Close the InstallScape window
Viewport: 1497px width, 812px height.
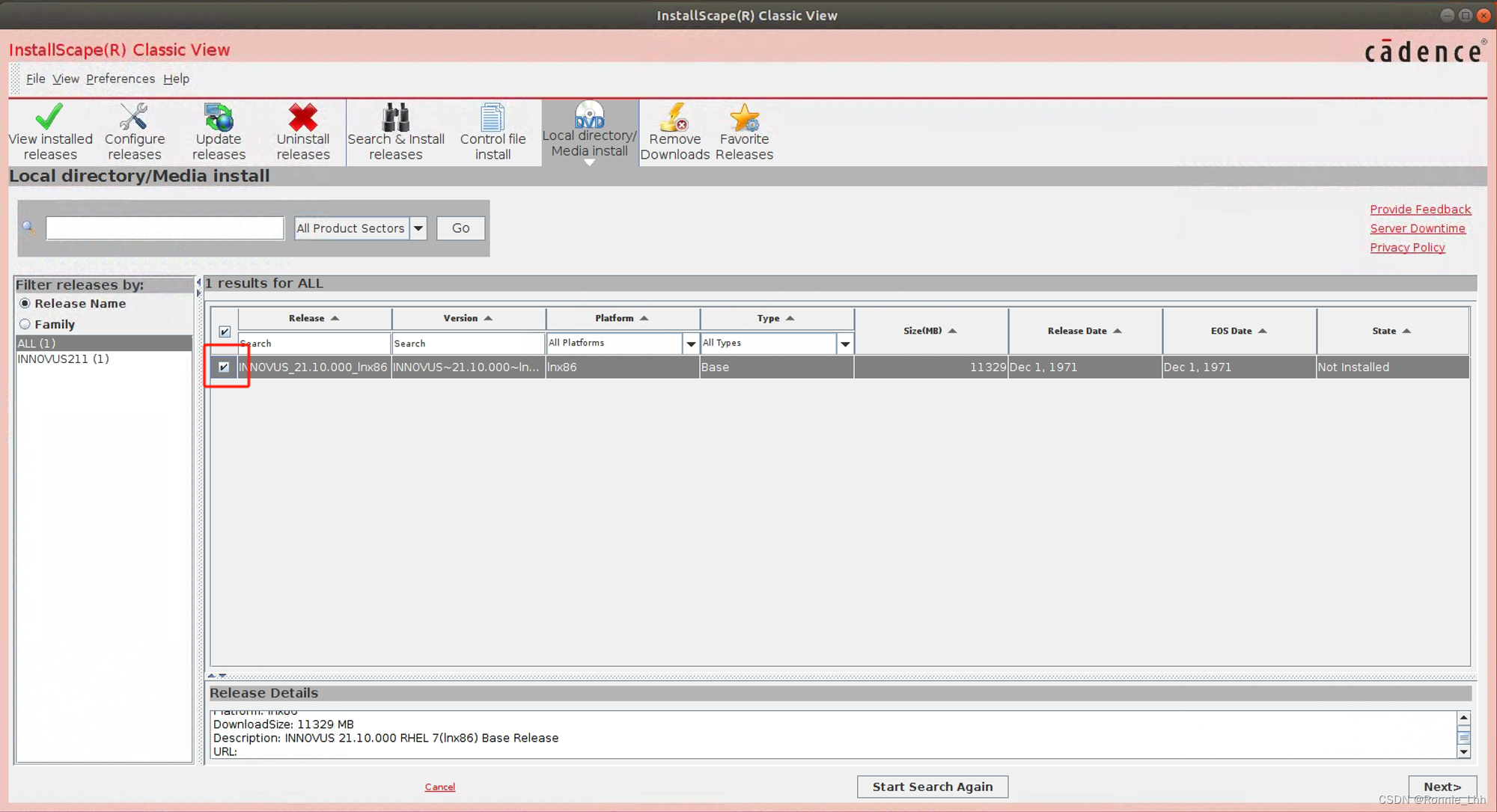(1484, 15)
